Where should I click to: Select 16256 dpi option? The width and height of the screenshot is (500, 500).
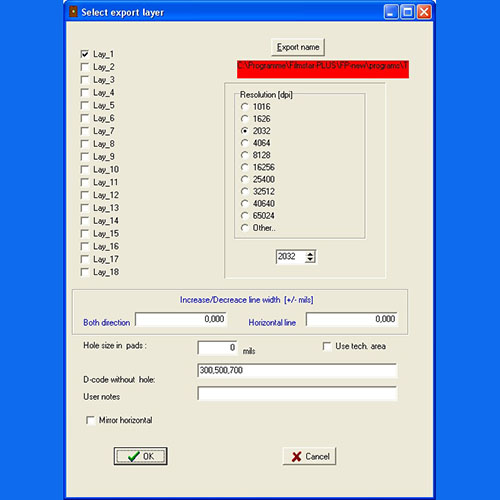click(x=245, y=167)
